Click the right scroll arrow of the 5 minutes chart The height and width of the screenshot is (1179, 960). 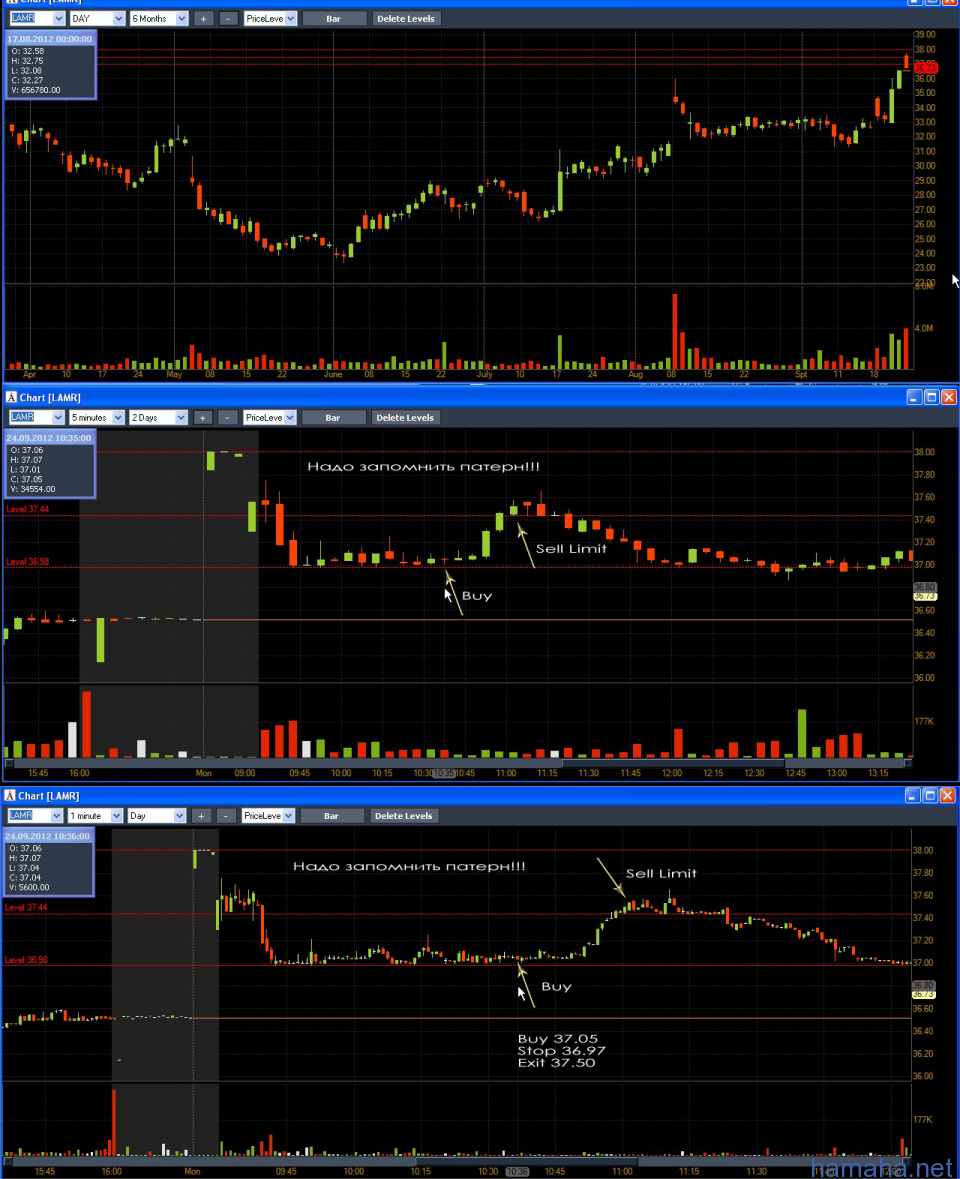click(x=908, y=763)
